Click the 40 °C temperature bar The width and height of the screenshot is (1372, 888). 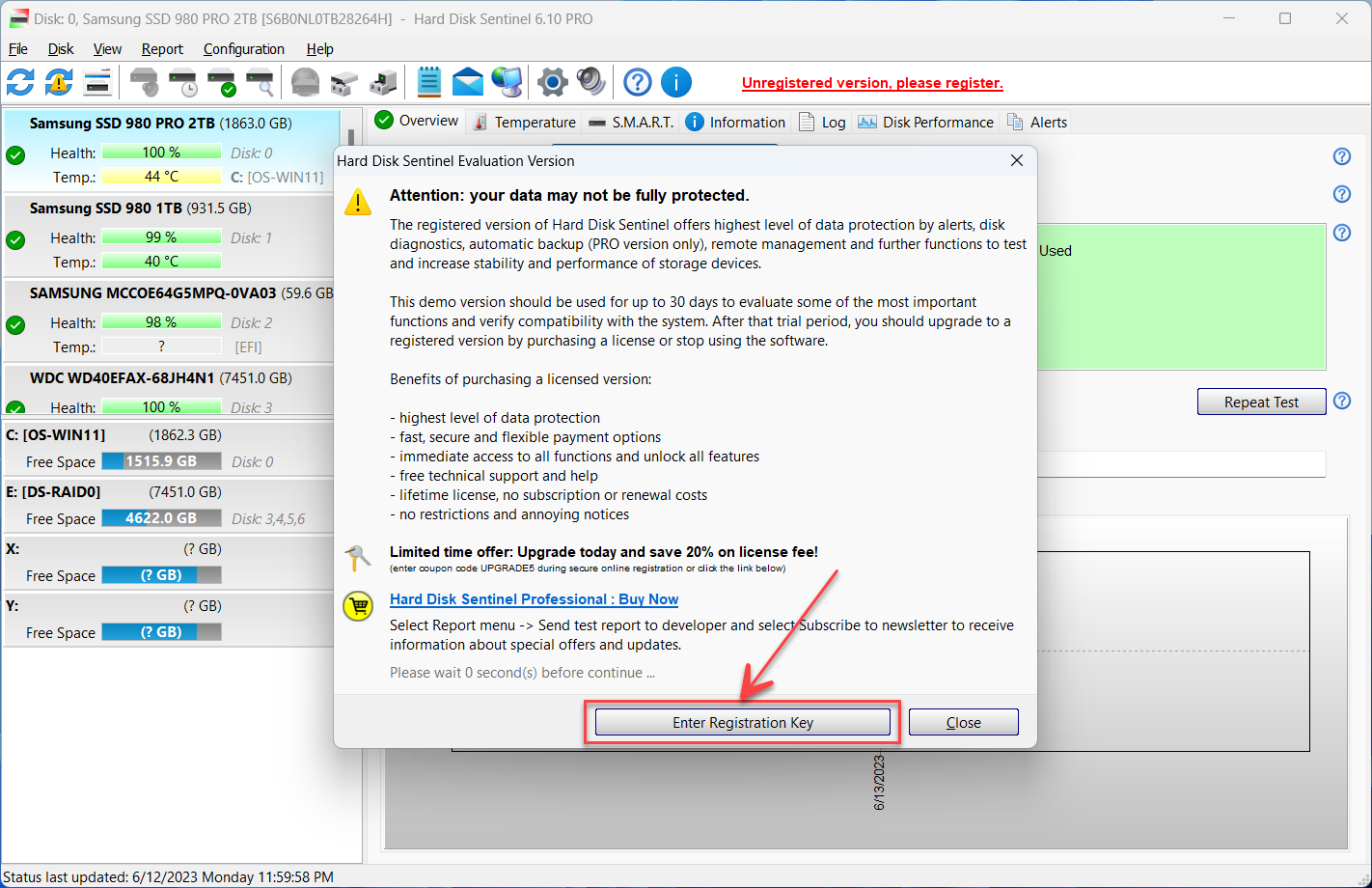161,262
